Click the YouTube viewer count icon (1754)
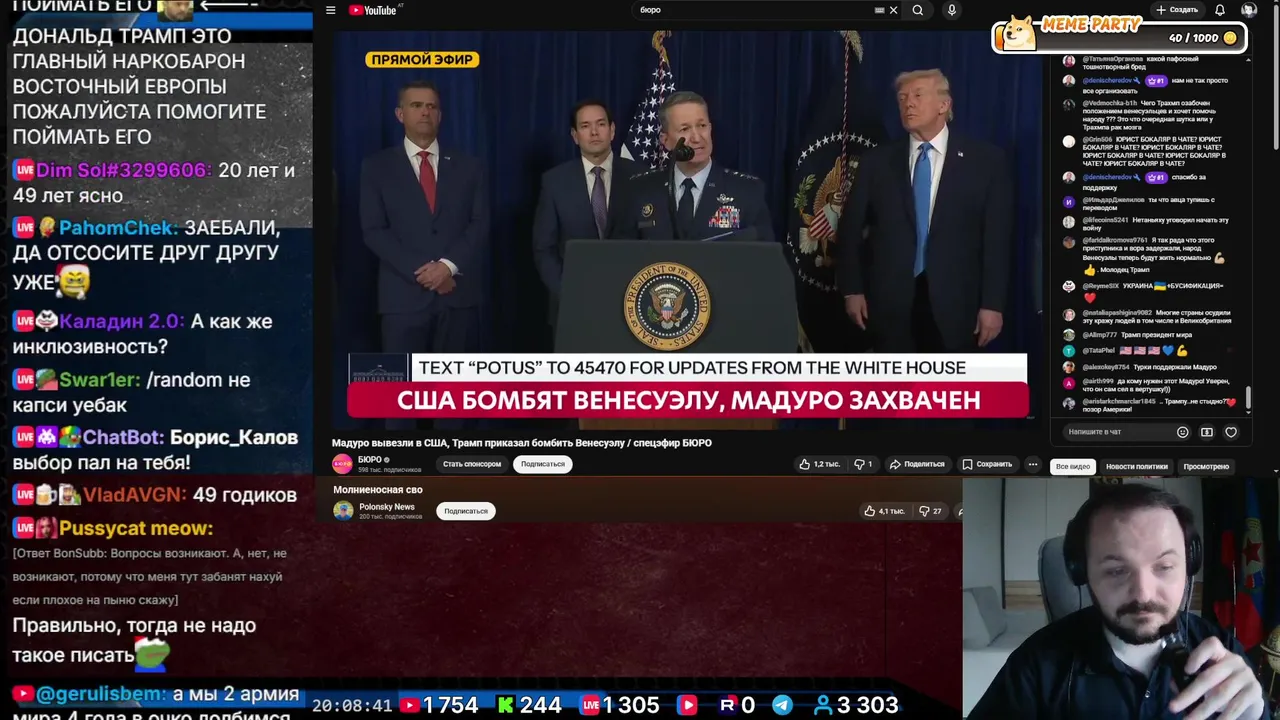The width and height of the screenshot is (1280, 720). [409, 705]
